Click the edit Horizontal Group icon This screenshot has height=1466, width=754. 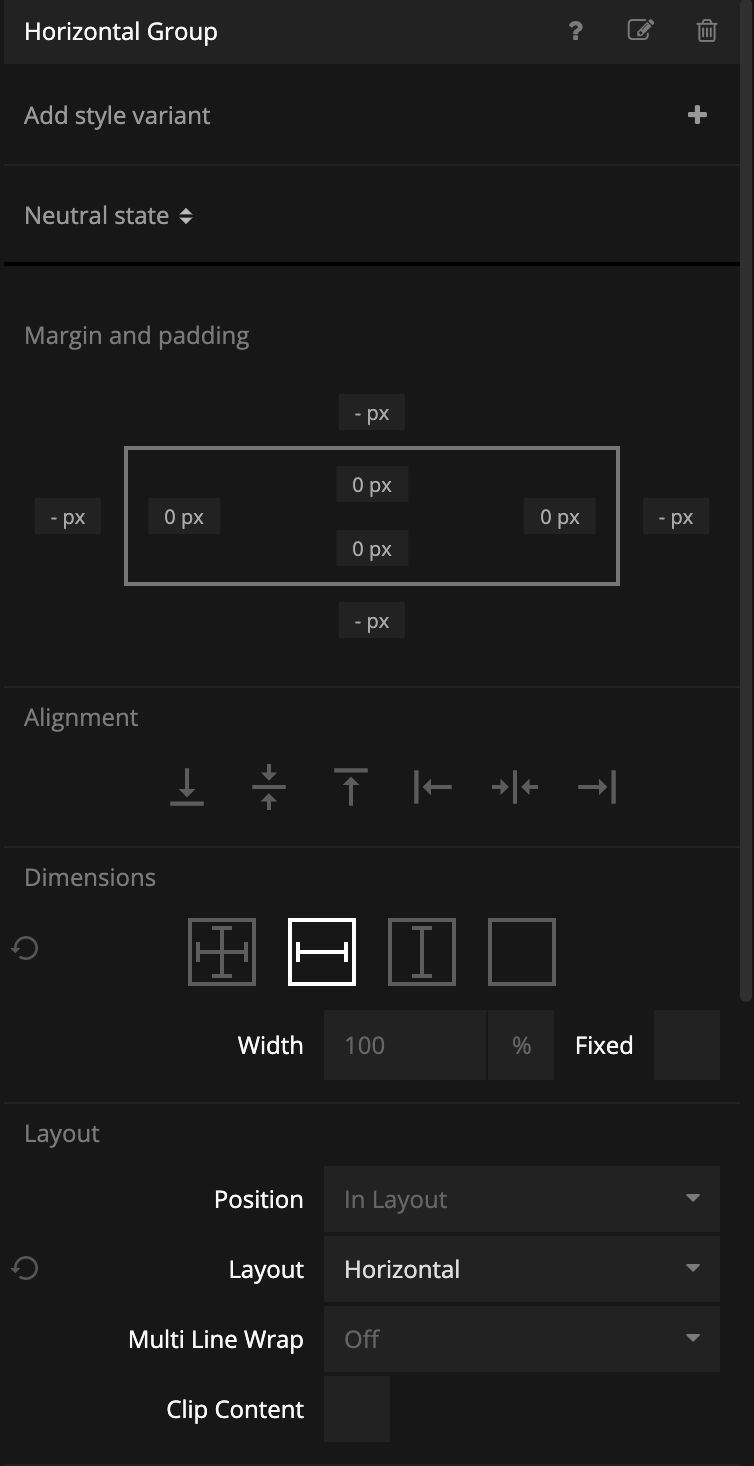click(640, 31)
